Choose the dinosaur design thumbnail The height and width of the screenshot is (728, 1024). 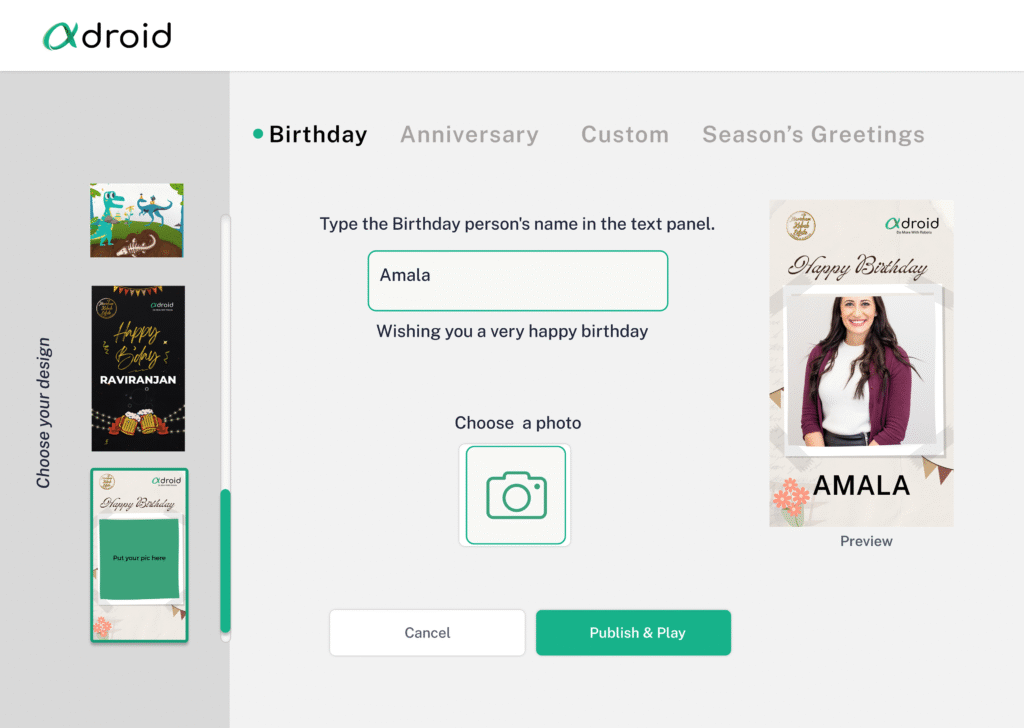pyautogui.click(x=137, y=220)
